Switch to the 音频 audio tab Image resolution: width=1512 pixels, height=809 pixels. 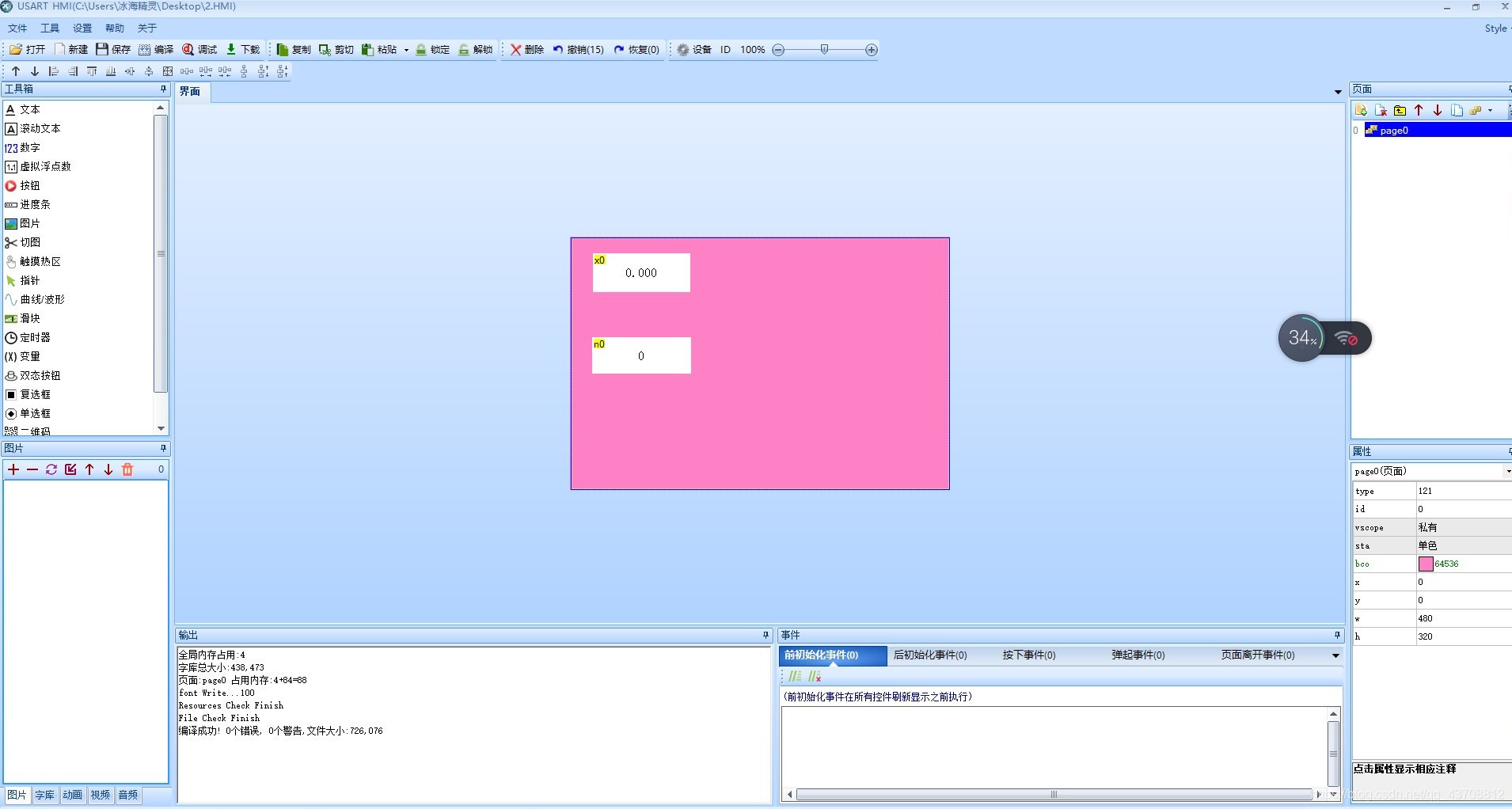(x=128, y=795)
